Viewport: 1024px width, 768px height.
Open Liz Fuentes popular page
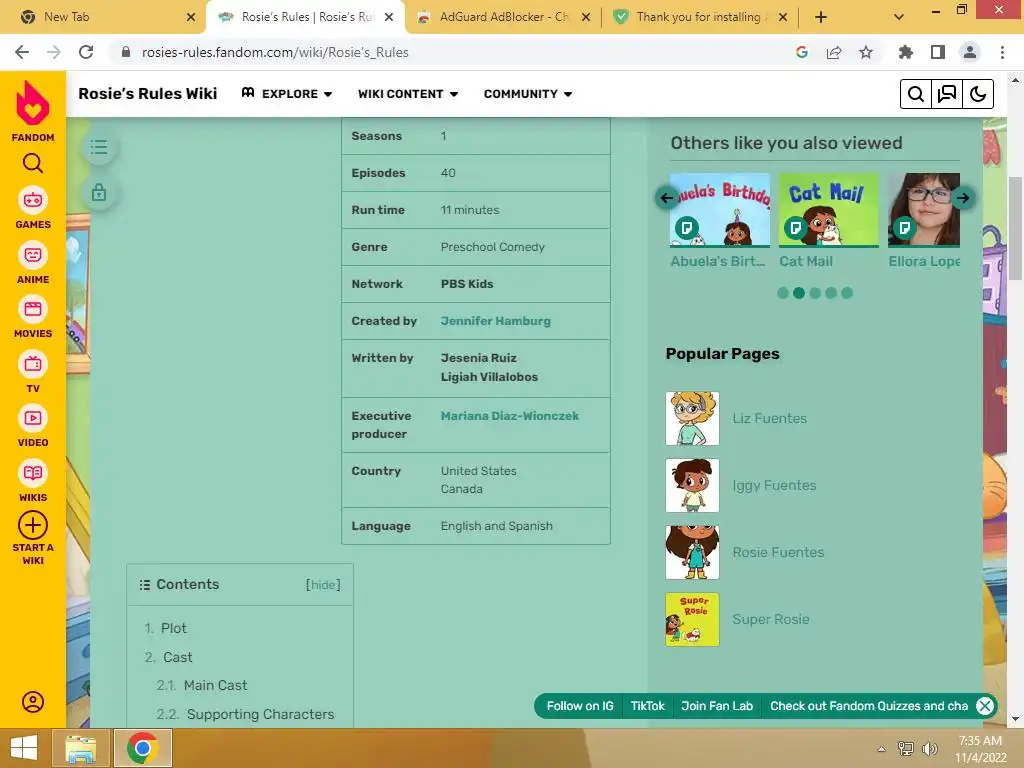[769, 419]
